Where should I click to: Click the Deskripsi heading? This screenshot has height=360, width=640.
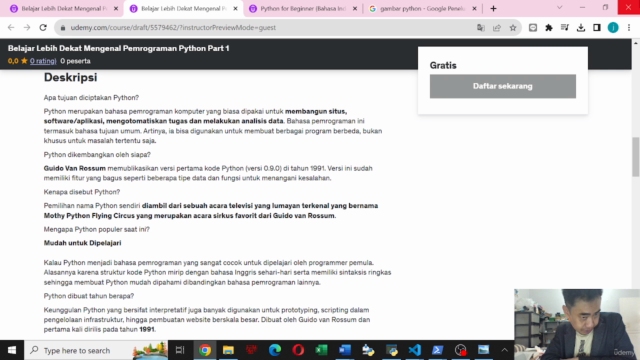click(x=71, y=77)
